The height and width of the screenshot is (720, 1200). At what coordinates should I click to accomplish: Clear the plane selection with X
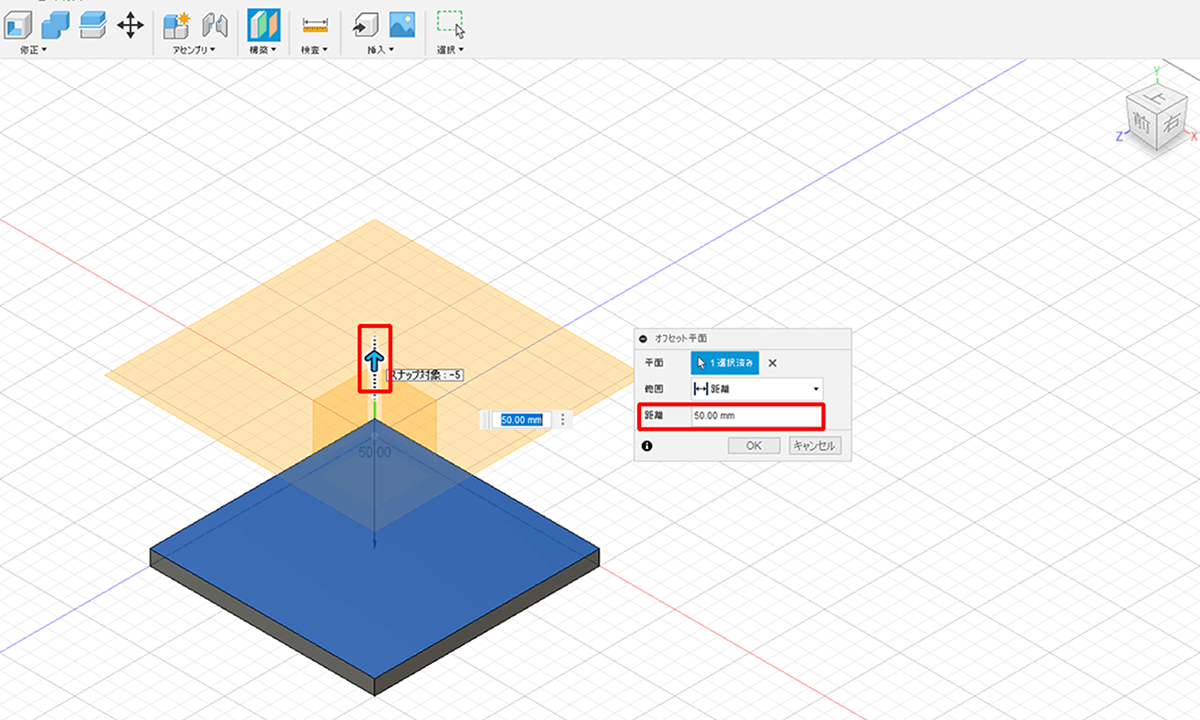point(772,363)
